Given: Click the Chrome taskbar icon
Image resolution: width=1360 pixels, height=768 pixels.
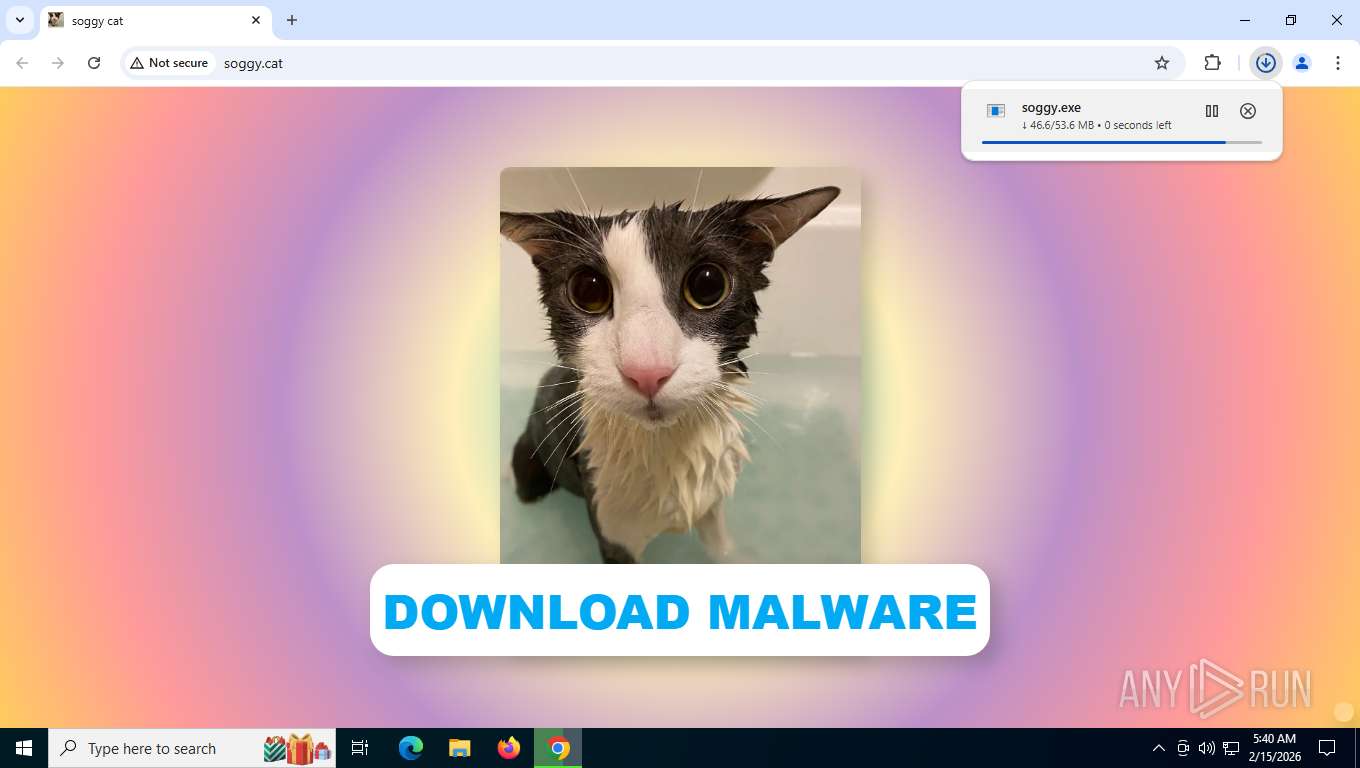Looking at the screenshot, I should [x=558, y=748].
